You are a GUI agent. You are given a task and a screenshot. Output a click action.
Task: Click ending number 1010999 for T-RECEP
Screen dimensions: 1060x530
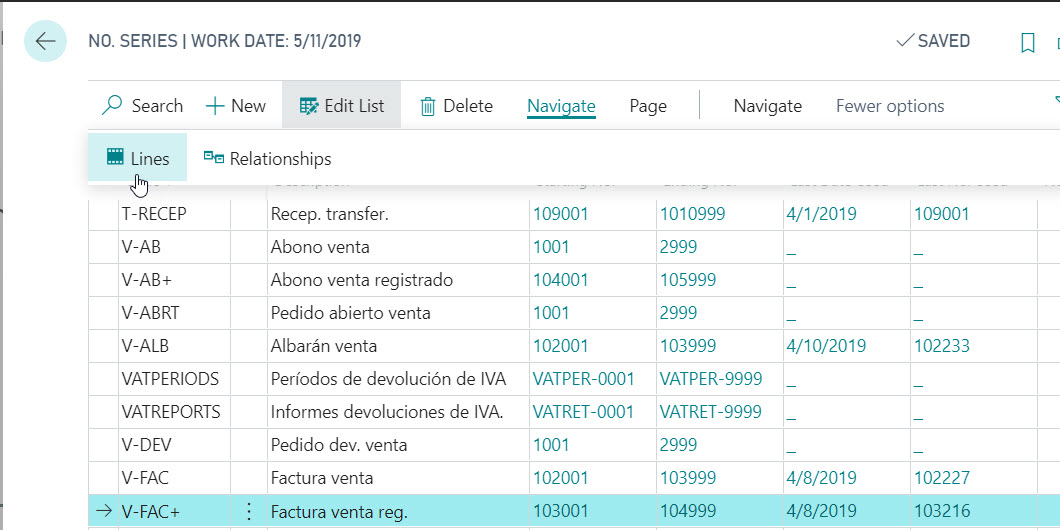coord(692,214)
